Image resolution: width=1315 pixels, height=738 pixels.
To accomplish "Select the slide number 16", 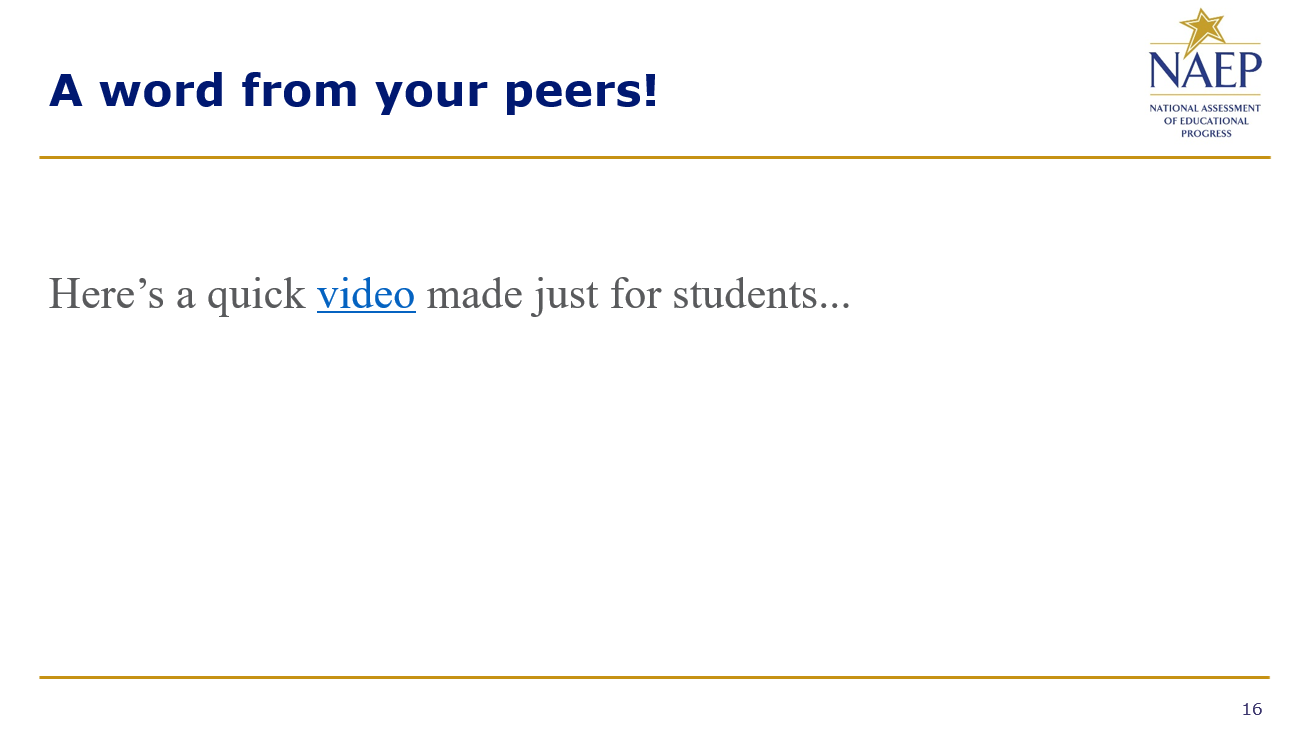I will point(1251,710).
